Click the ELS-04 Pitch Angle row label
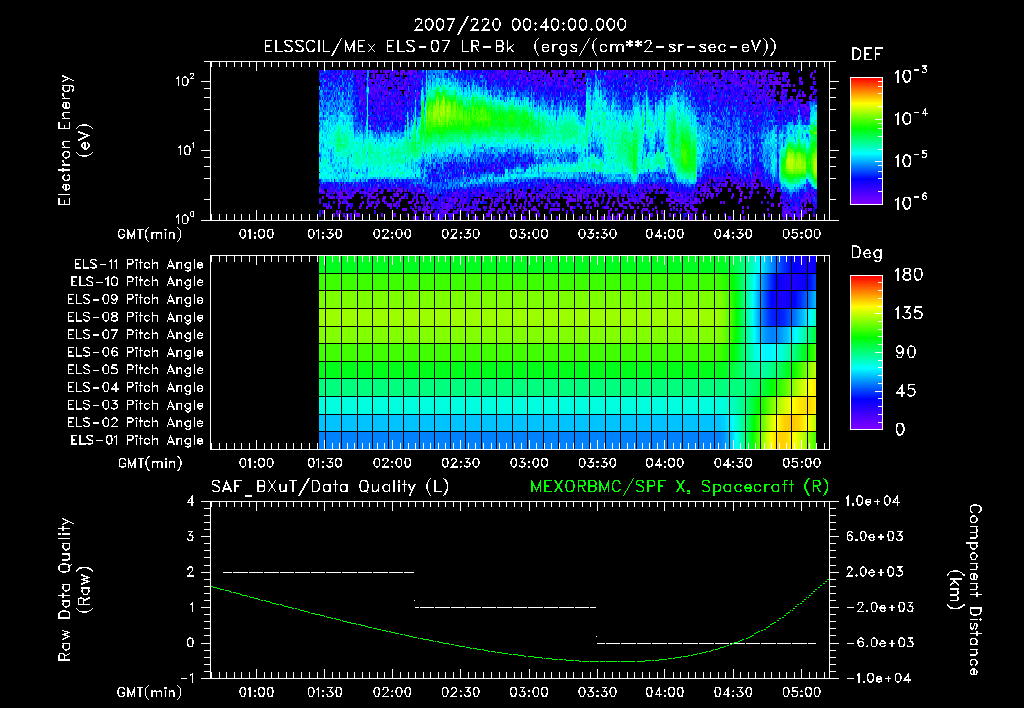Viewport: 1024px width, 708px height. pyautogui.click(x=135, y=388)
